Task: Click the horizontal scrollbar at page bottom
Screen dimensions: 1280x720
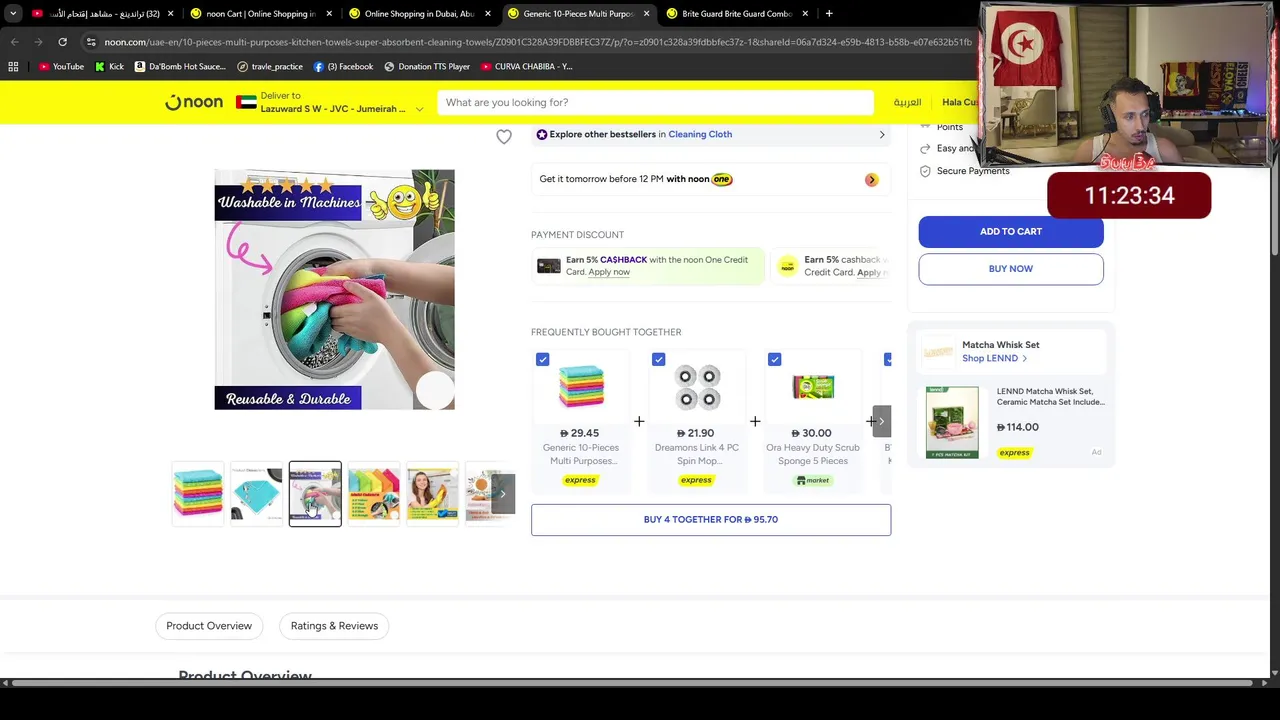Action: tap(633, 683)
